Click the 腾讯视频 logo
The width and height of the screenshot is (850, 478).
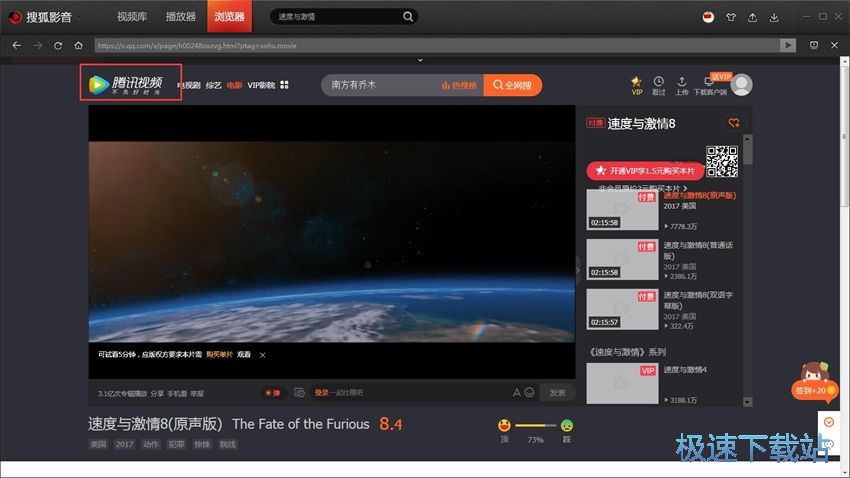tap(126, 84)
